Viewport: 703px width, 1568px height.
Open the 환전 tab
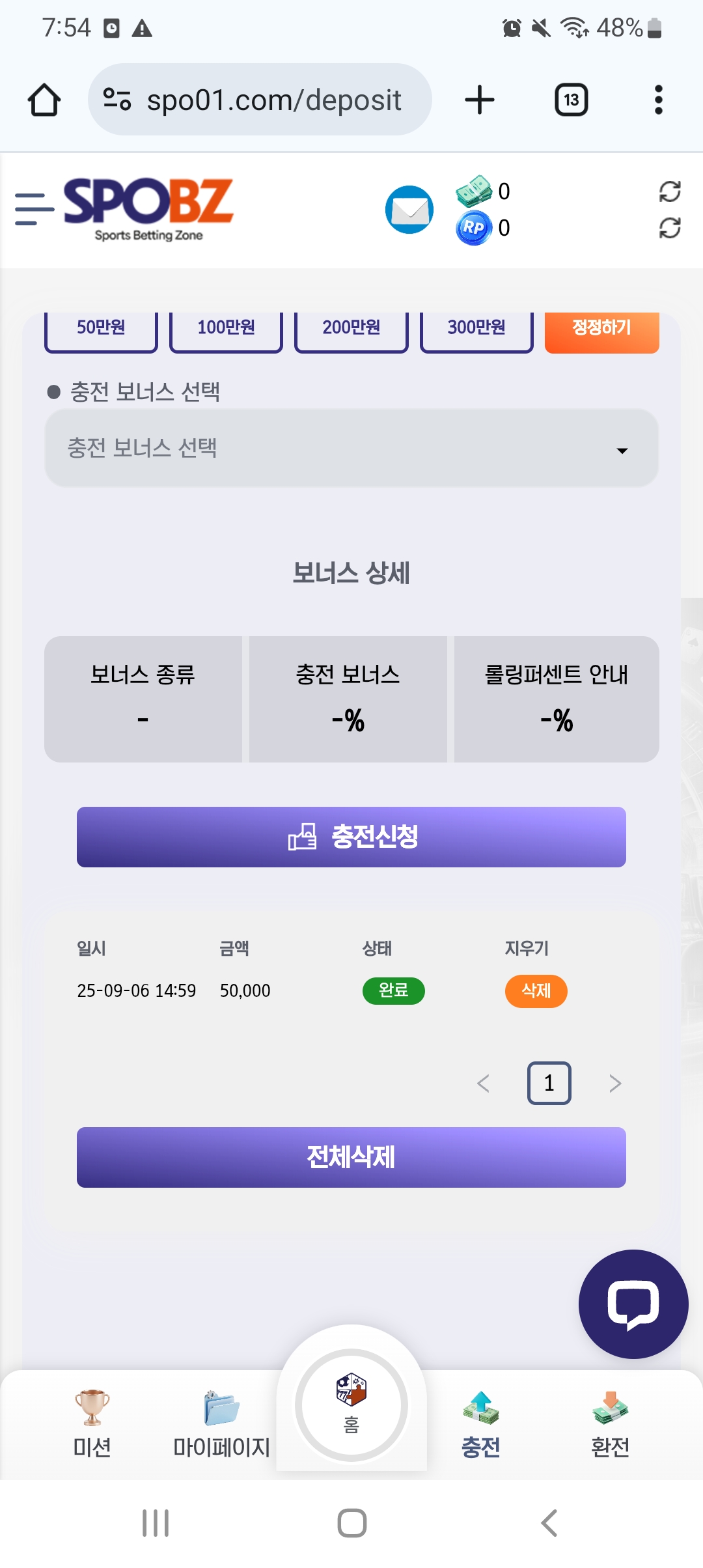[x=610, y=1423]
